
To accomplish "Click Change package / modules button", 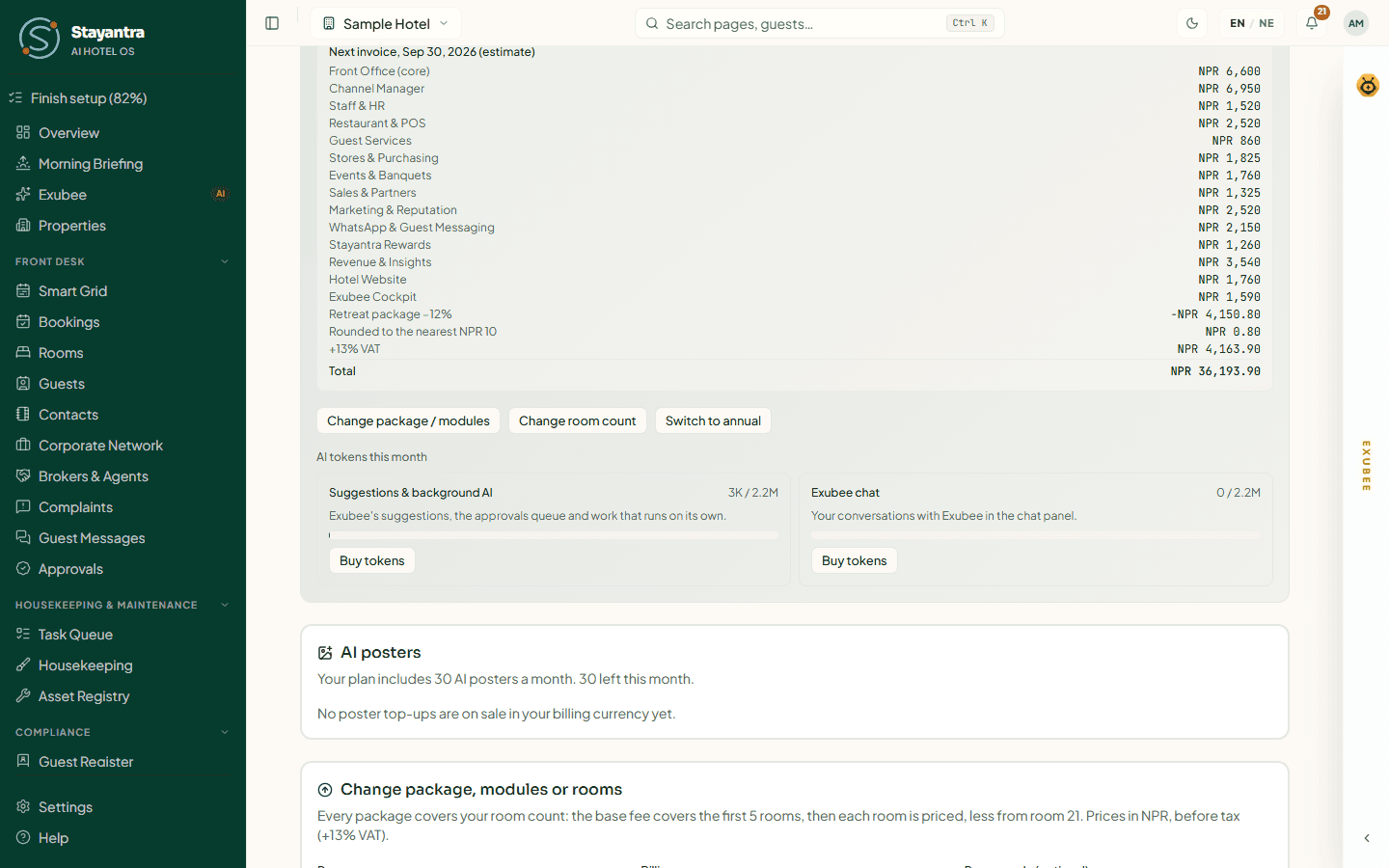I will [408, 420].
